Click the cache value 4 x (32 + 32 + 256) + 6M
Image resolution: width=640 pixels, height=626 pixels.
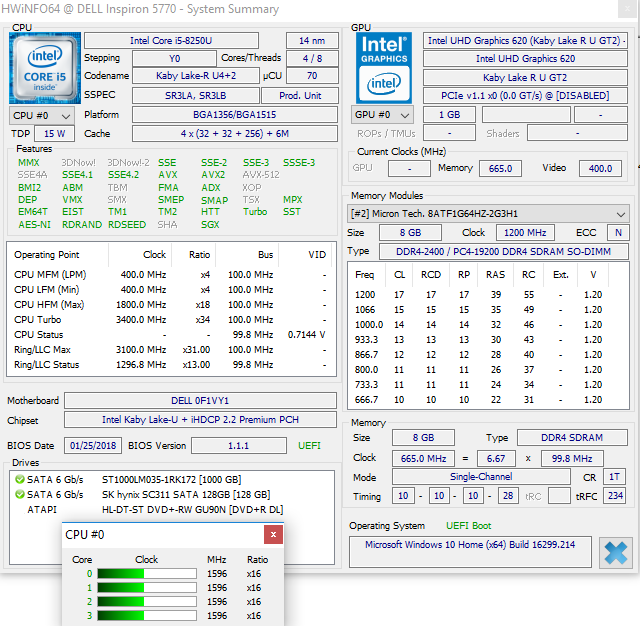coord(235,133)
